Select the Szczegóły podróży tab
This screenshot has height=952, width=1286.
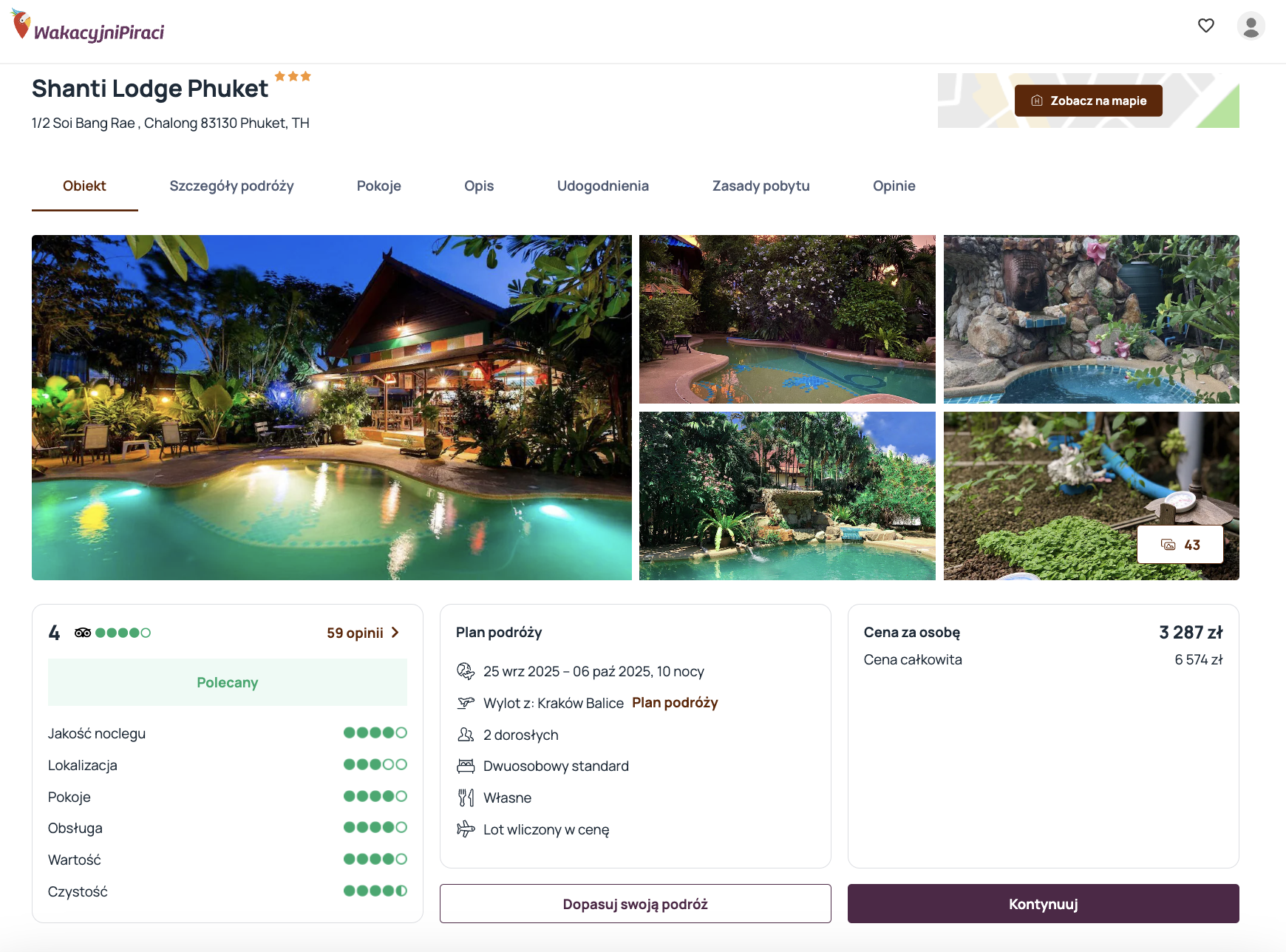pyautogui.click(x=231, y=186)
